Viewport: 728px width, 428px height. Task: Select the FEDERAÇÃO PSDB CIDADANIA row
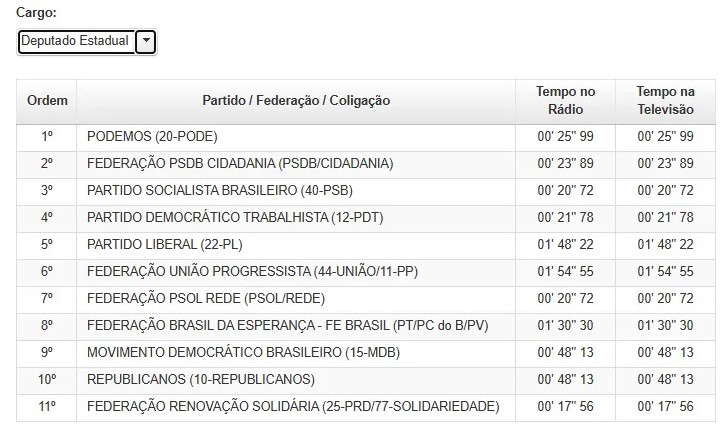coord(366,164)
